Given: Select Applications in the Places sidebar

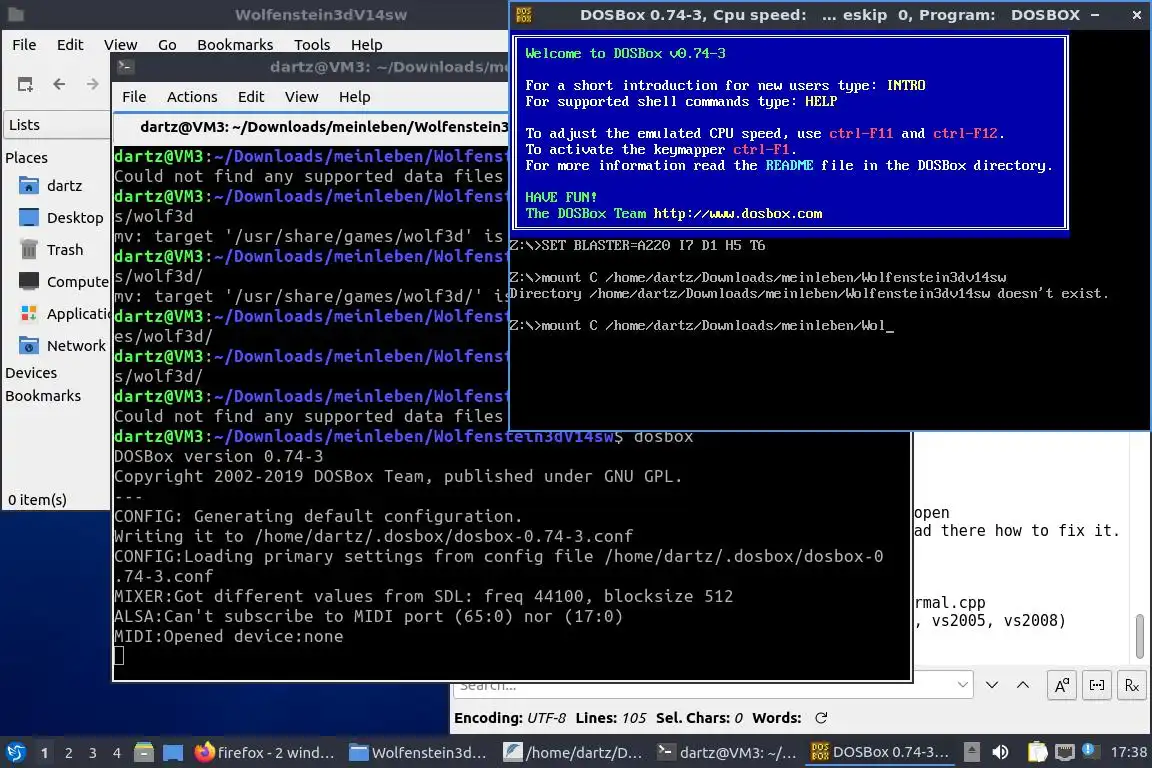Looking at the screenshot, I should click(x=63, y=314).
